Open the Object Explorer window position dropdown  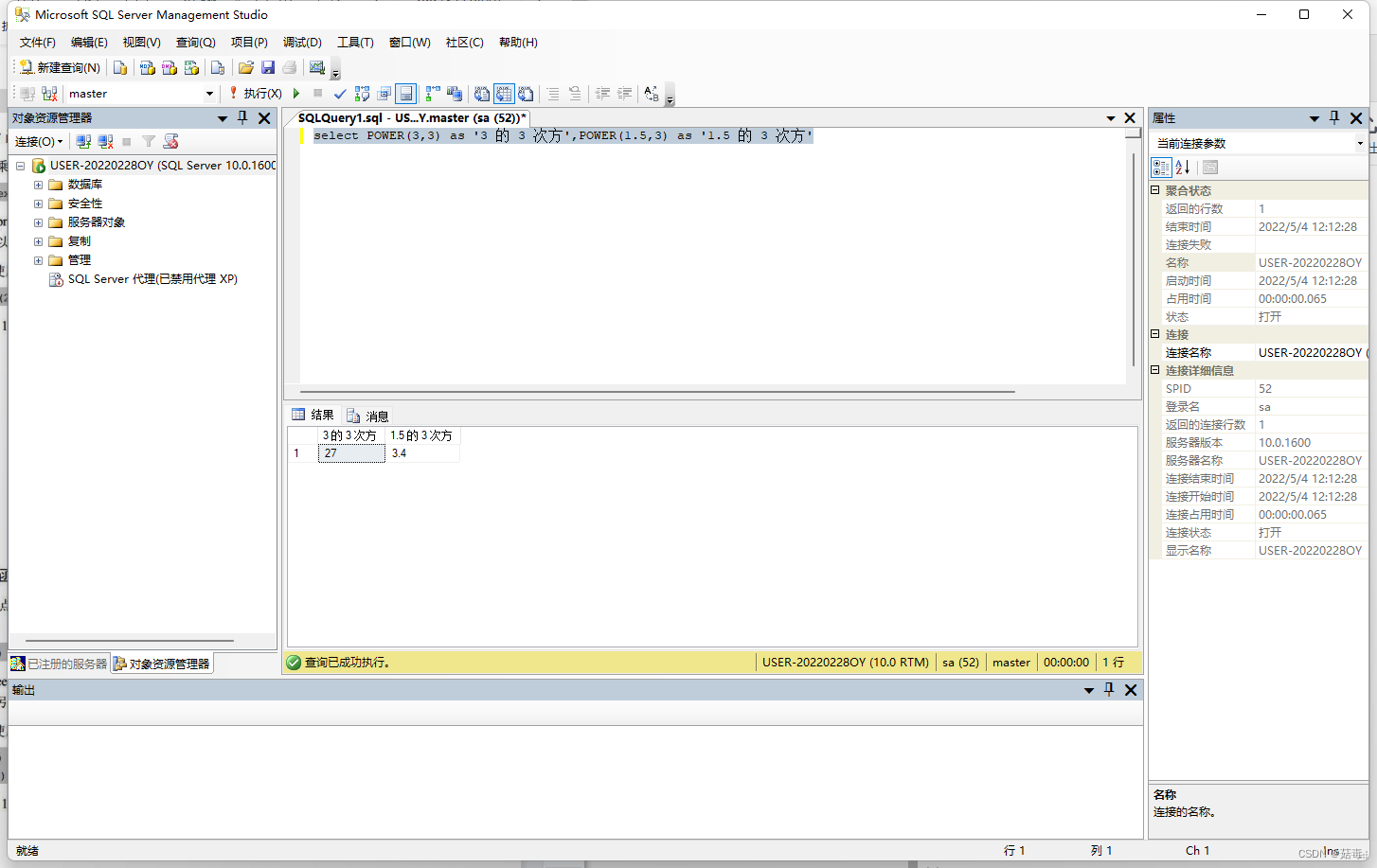(223, 118)
